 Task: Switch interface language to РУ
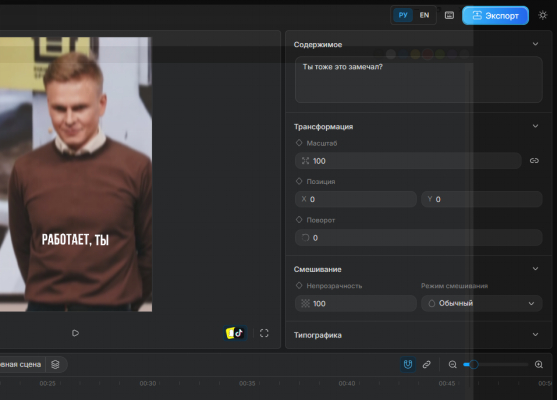point(403,15)
